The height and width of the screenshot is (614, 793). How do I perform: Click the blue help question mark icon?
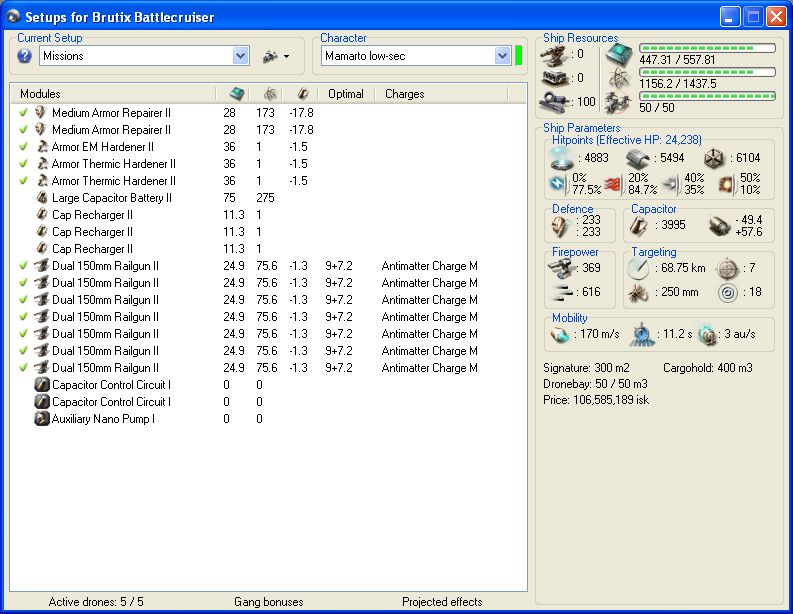(24, 56)
